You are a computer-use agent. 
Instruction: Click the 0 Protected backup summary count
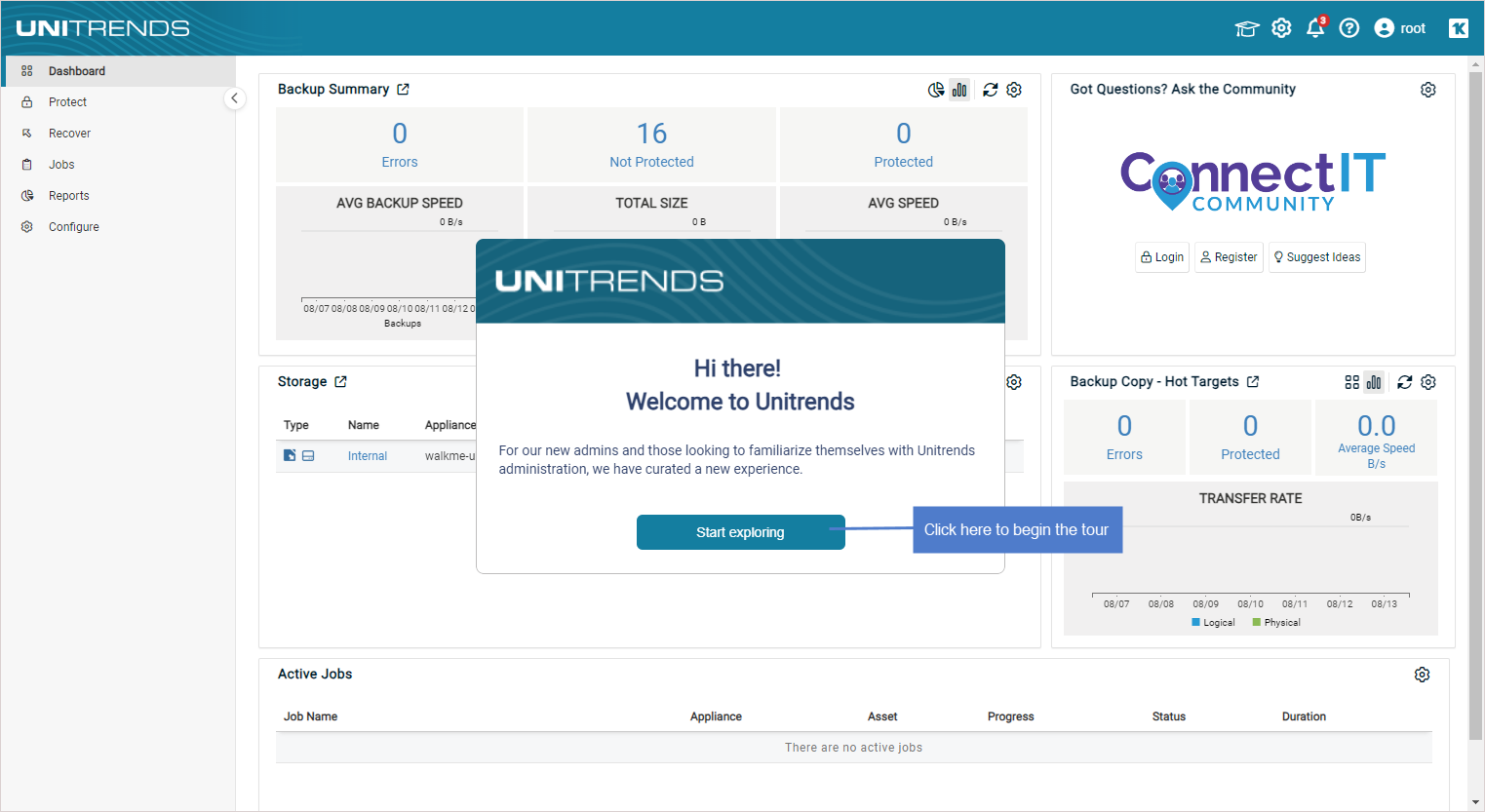coord(904,144)
